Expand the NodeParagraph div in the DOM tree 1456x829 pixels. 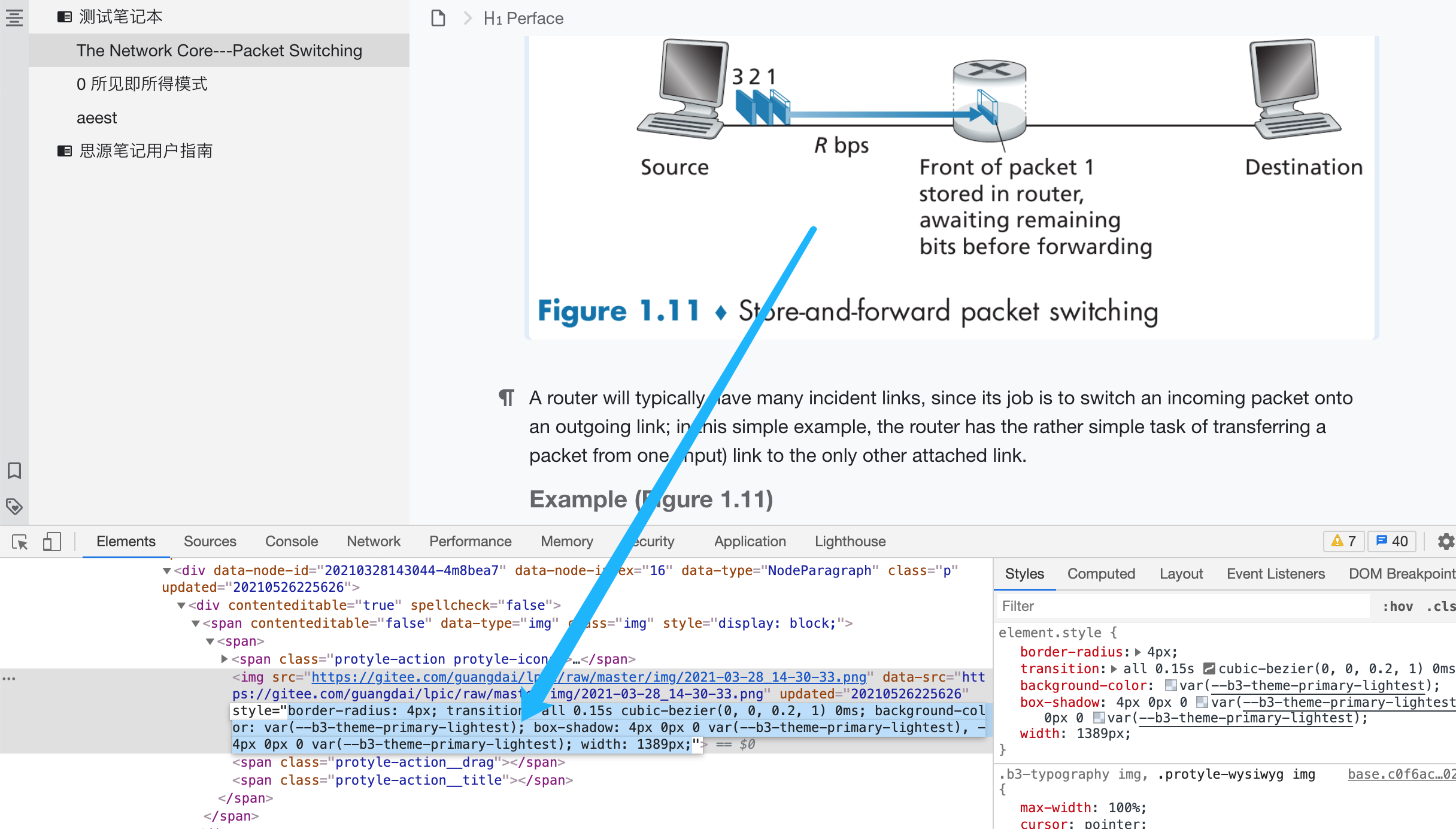coord(168,570)
